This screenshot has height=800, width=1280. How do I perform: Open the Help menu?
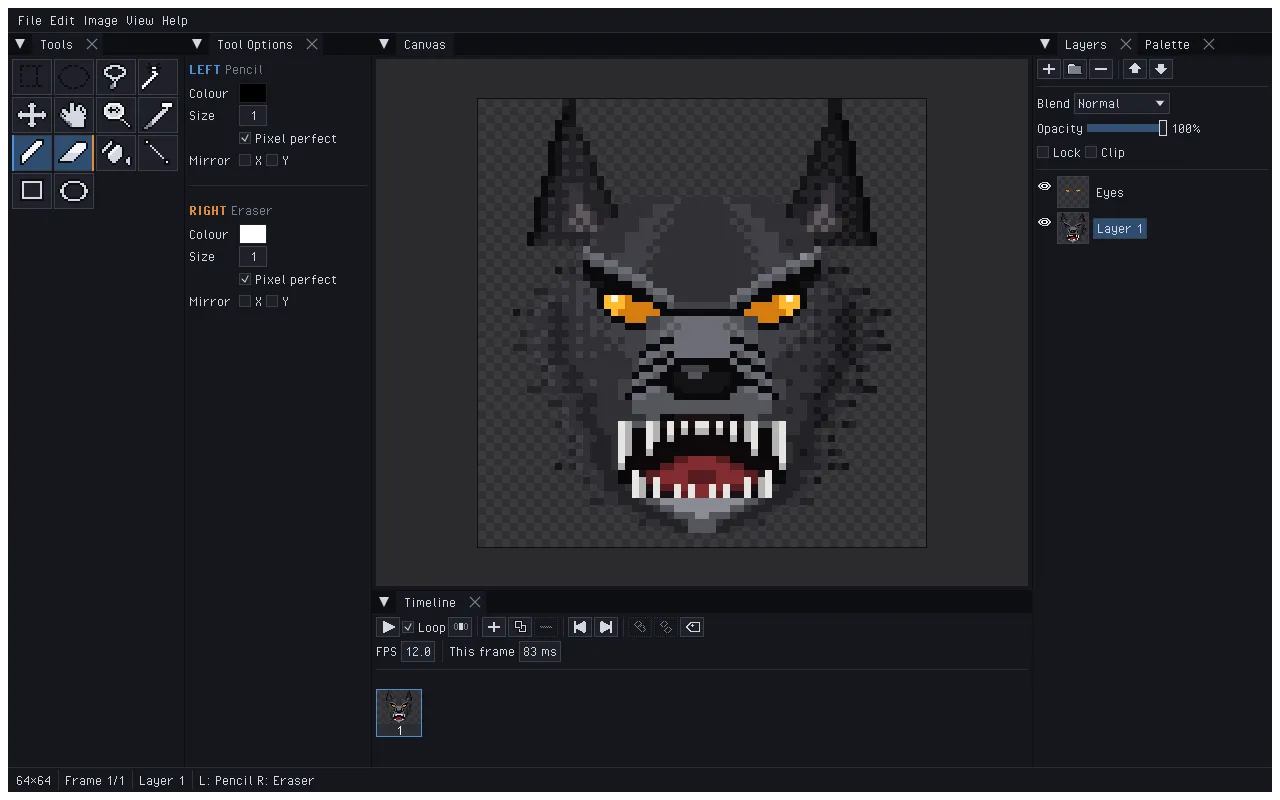pyautogui.click(x=175, y=20)
